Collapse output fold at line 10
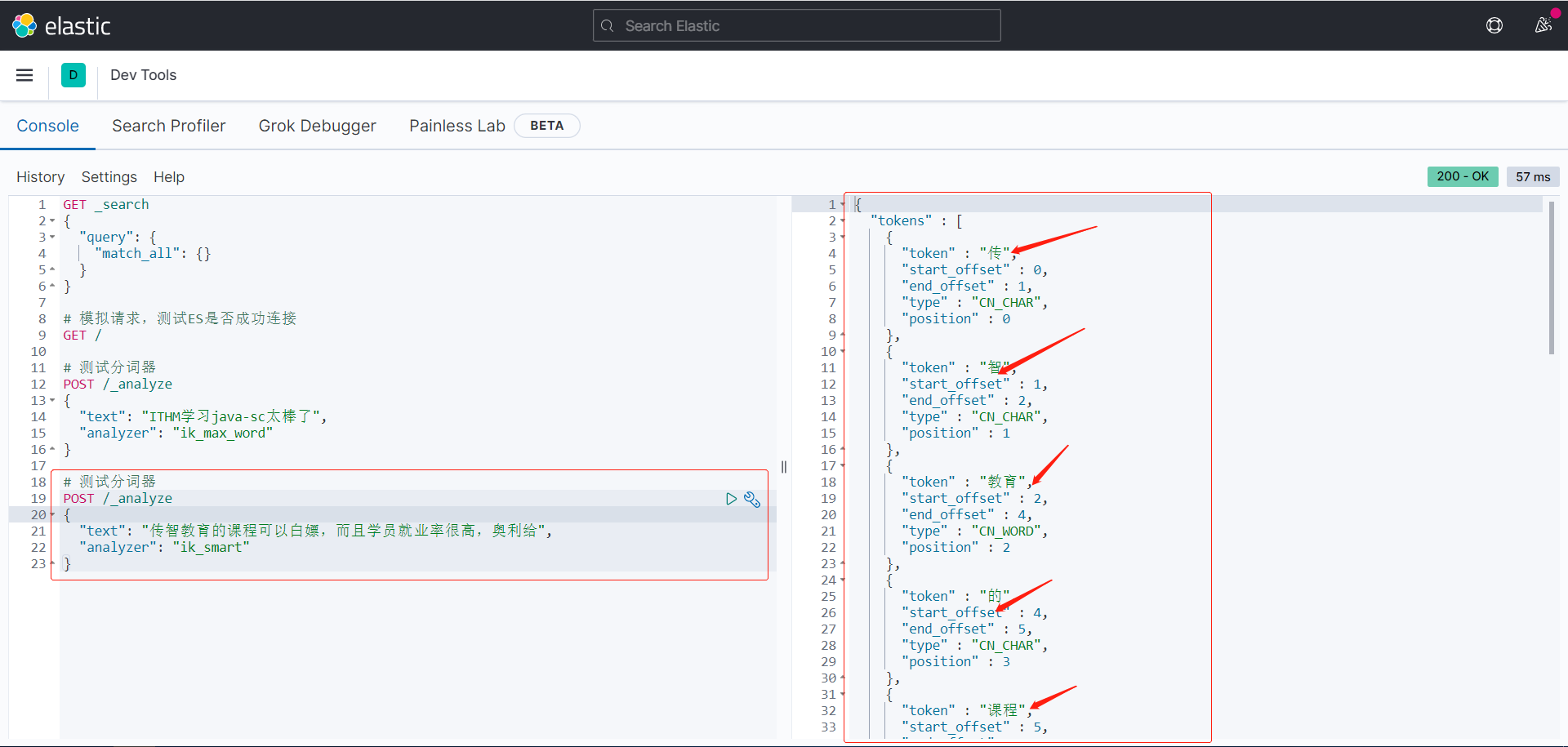Screen dimensions: 1568x747 (843, 352)
